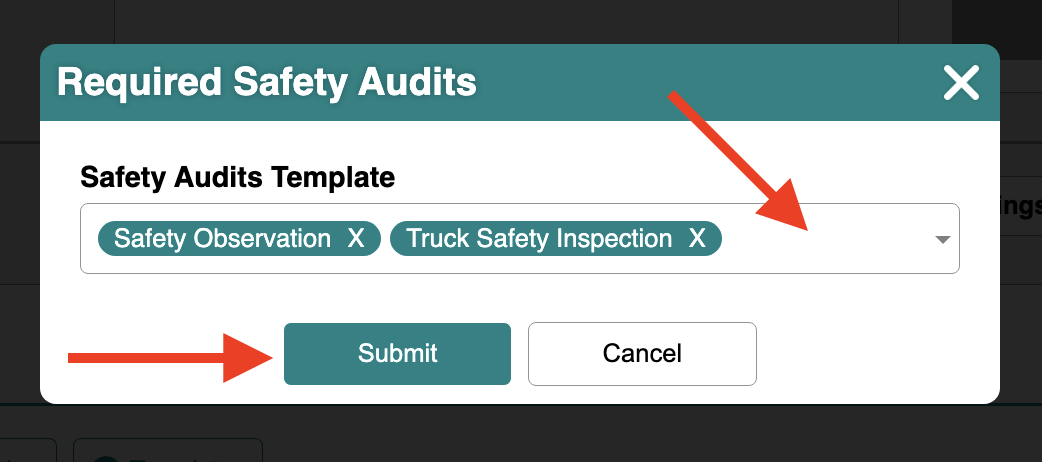Click the Required Safety Audits dialog title
Screen dimensions: 1042x462
pyautogui.click(x=266, y=83)
